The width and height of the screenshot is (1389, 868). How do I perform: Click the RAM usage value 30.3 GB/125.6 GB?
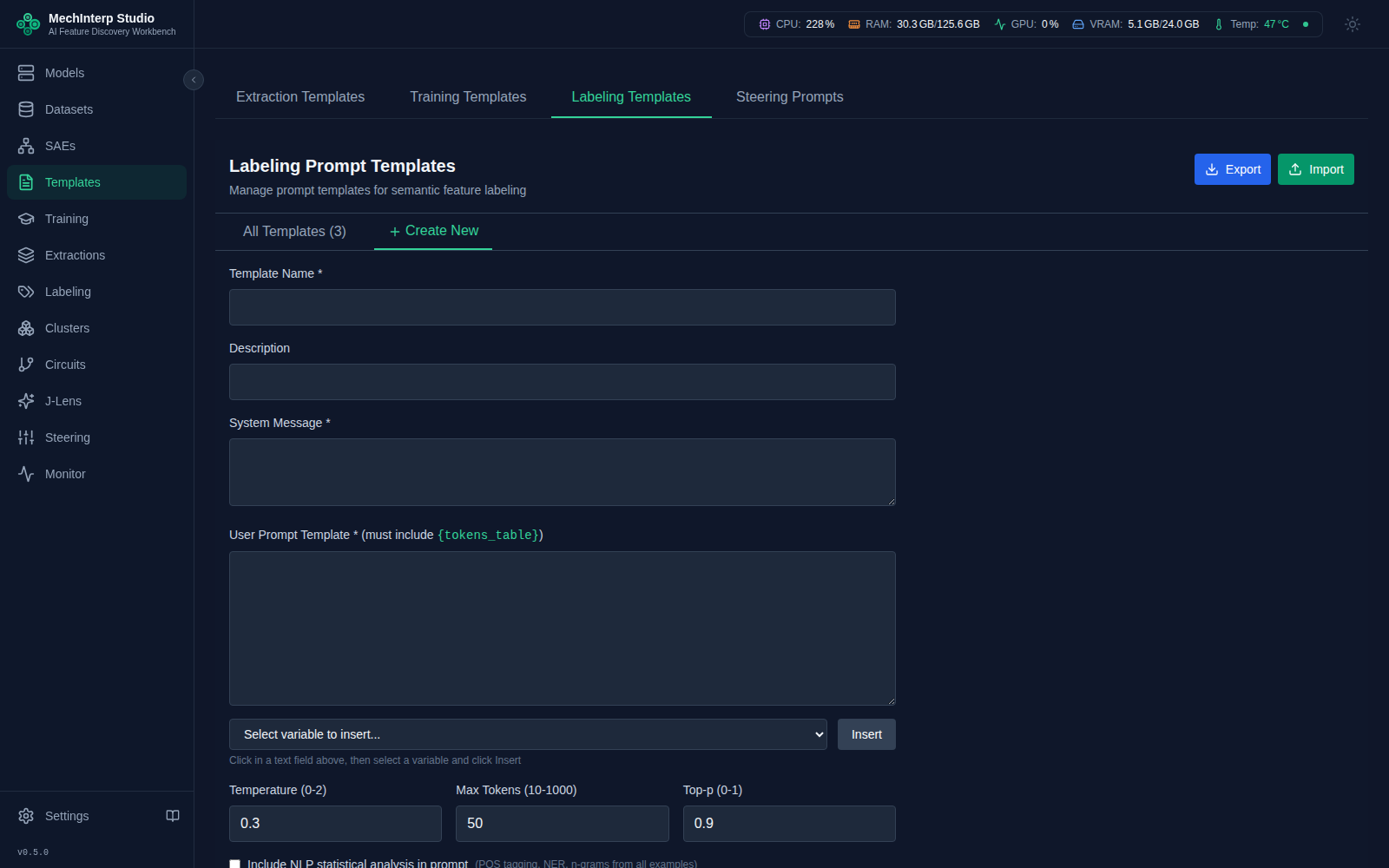point(938,24)
